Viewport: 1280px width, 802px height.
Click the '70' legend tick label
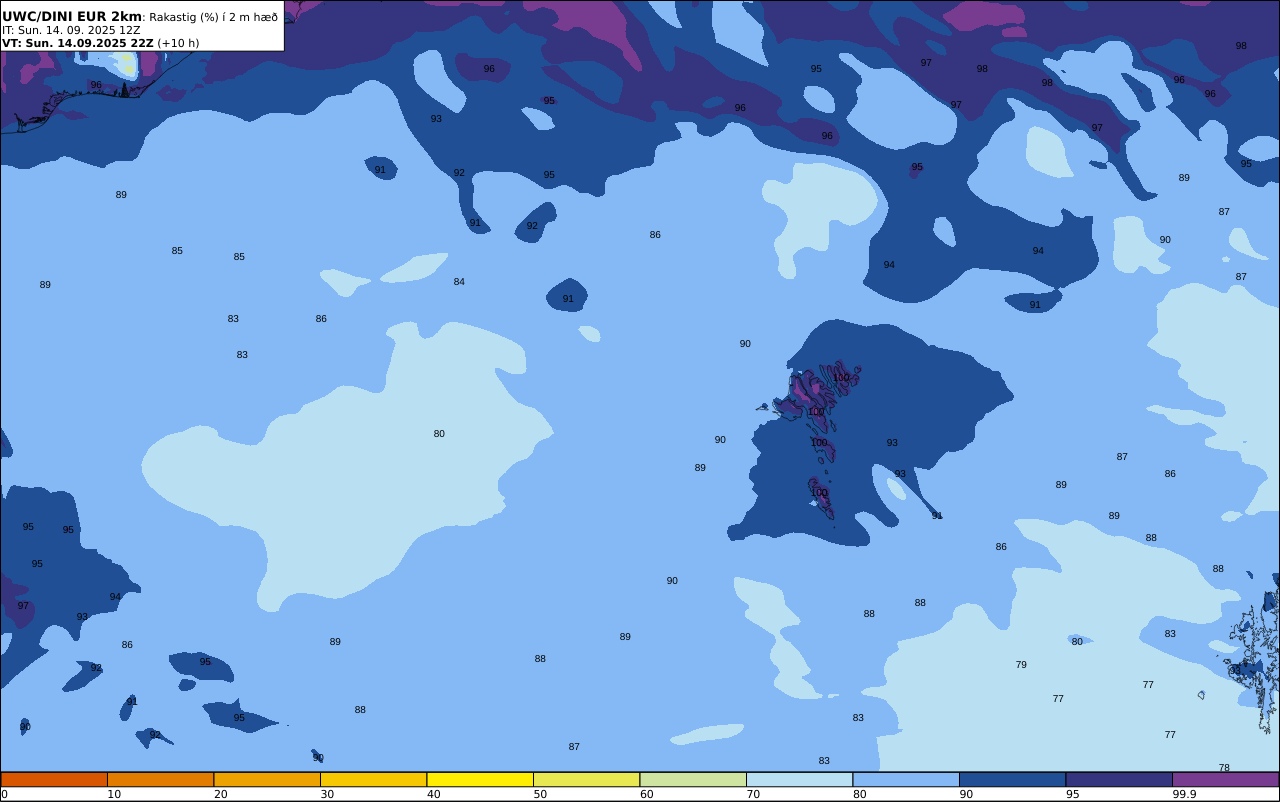point(753,794)
